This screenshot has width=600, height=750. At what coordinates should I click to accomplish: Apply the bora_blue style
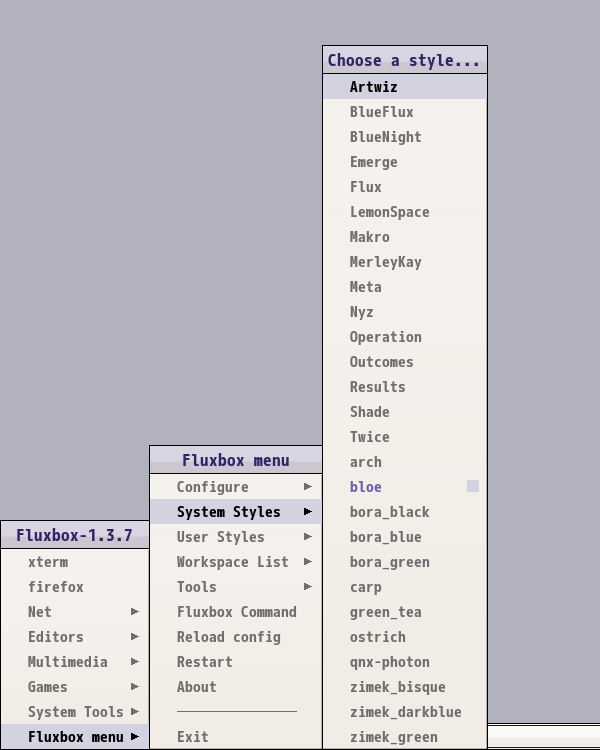tap(405, 537)
